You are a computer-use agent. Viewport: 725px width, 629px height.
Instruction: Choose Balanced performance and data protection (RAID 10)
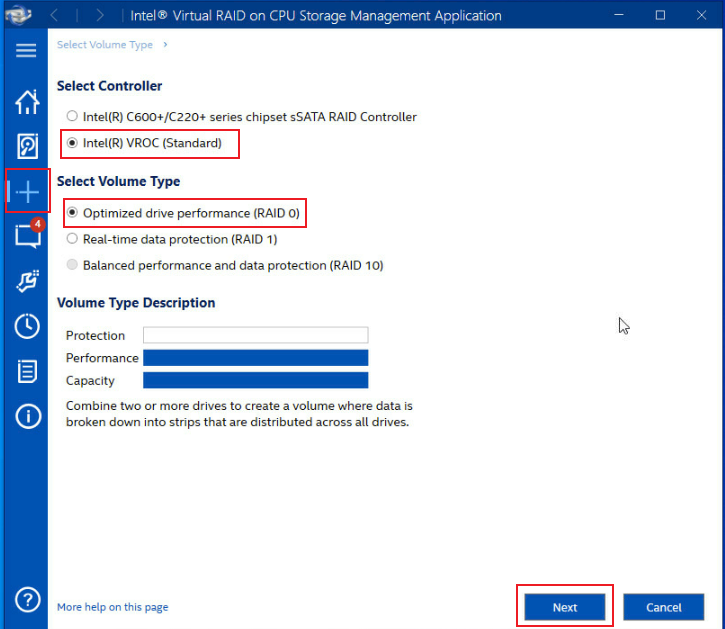click(72, 265)
